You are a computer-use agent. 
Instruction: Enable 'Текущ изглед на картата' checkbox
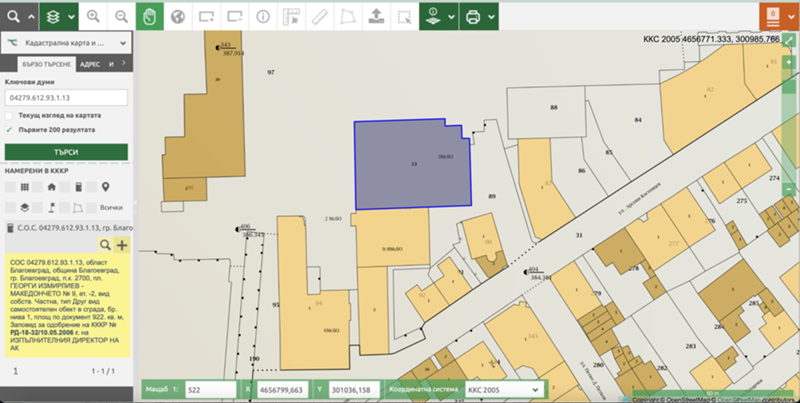tap(10, 116)
